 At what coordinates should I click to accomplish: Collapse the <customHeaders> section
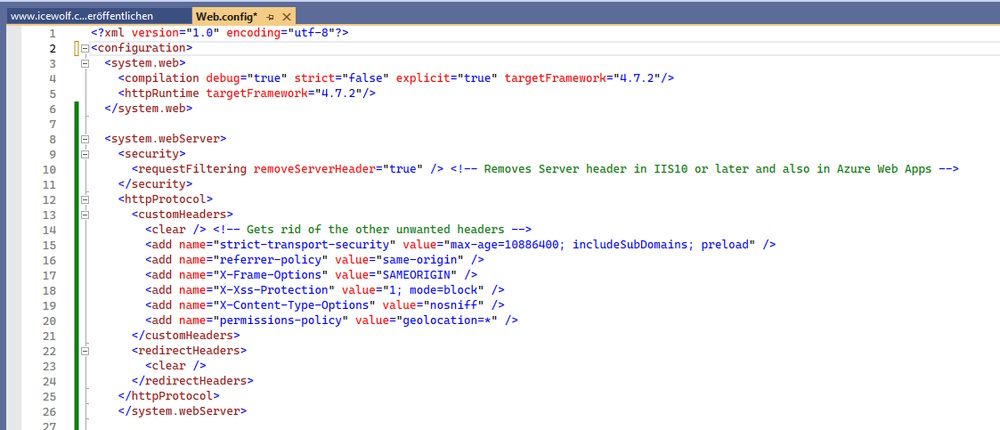(x=85, y=215)
